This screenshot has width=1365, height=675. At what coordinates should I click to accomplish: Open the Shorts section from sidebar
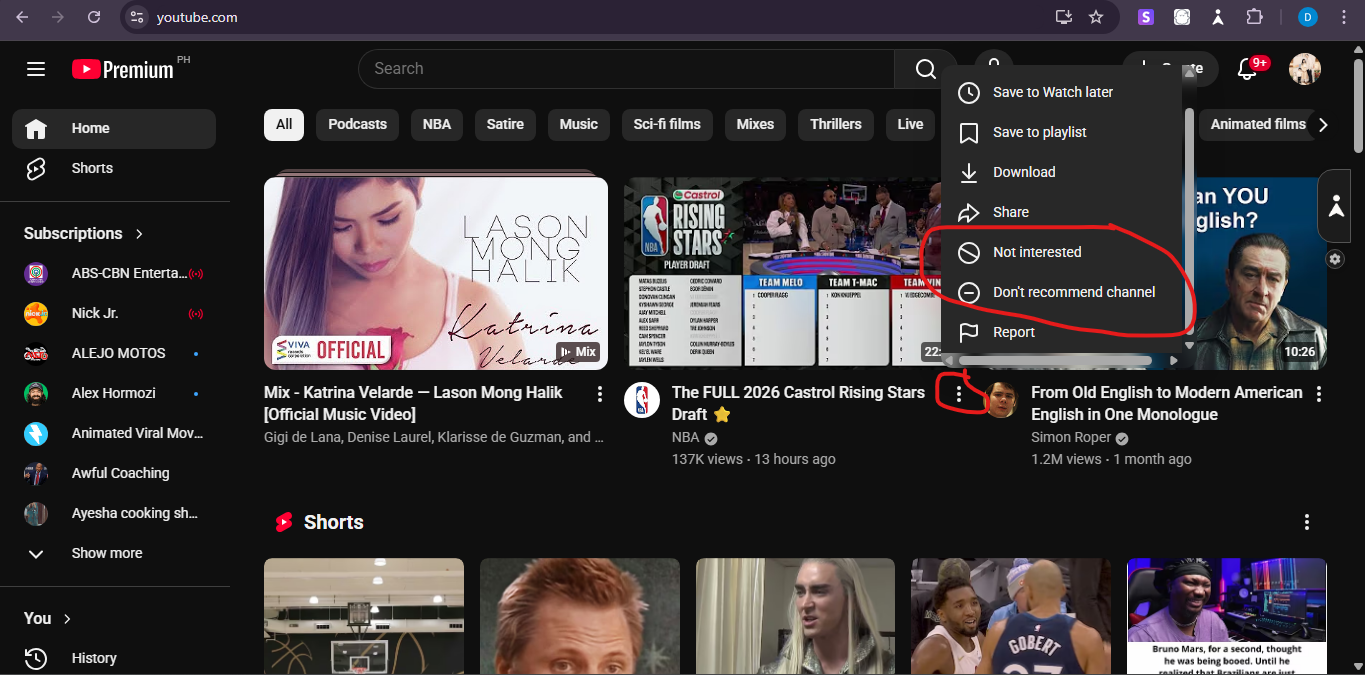click(x=36, y=168)
